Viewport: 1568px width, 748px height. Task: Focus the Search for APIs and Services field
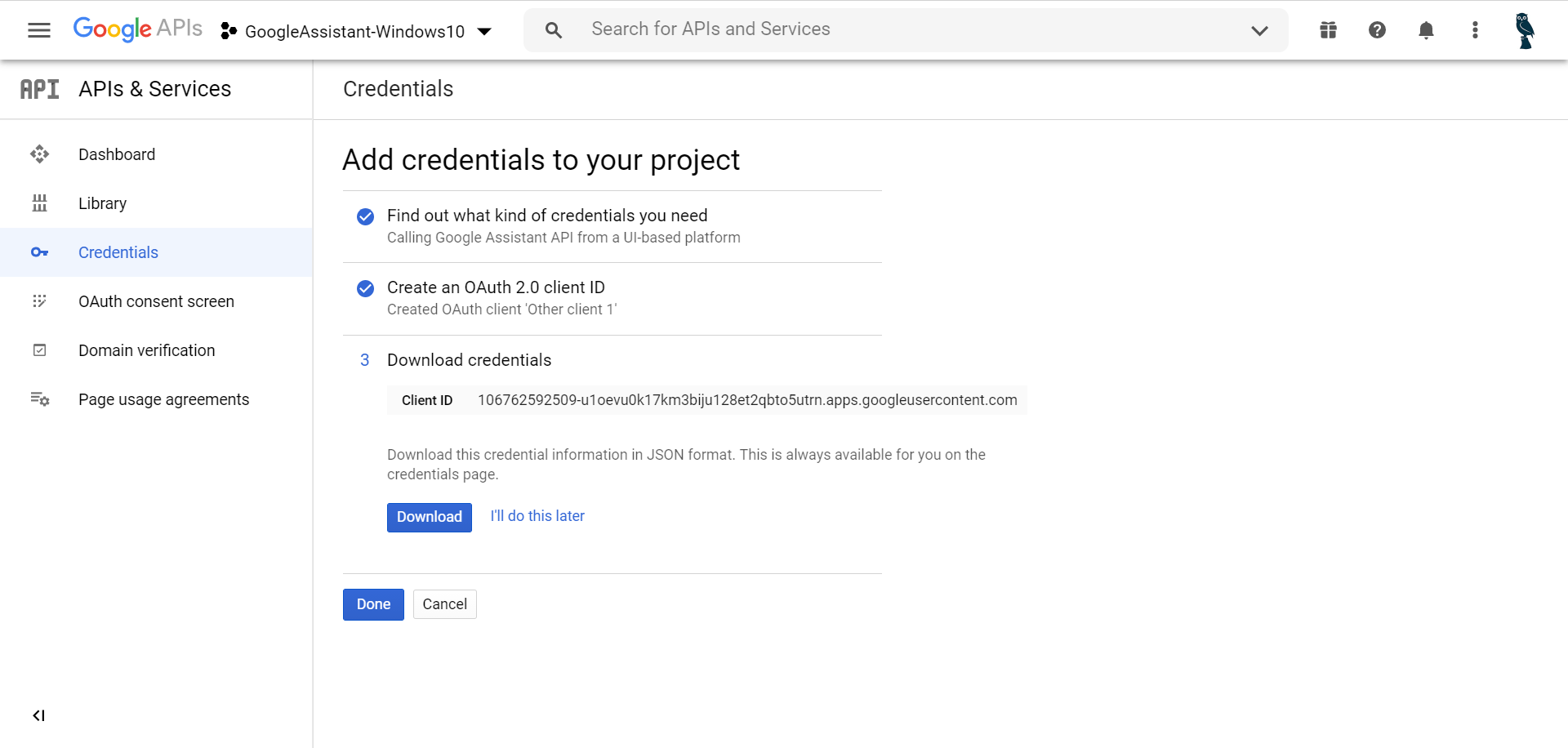(898, 29)
